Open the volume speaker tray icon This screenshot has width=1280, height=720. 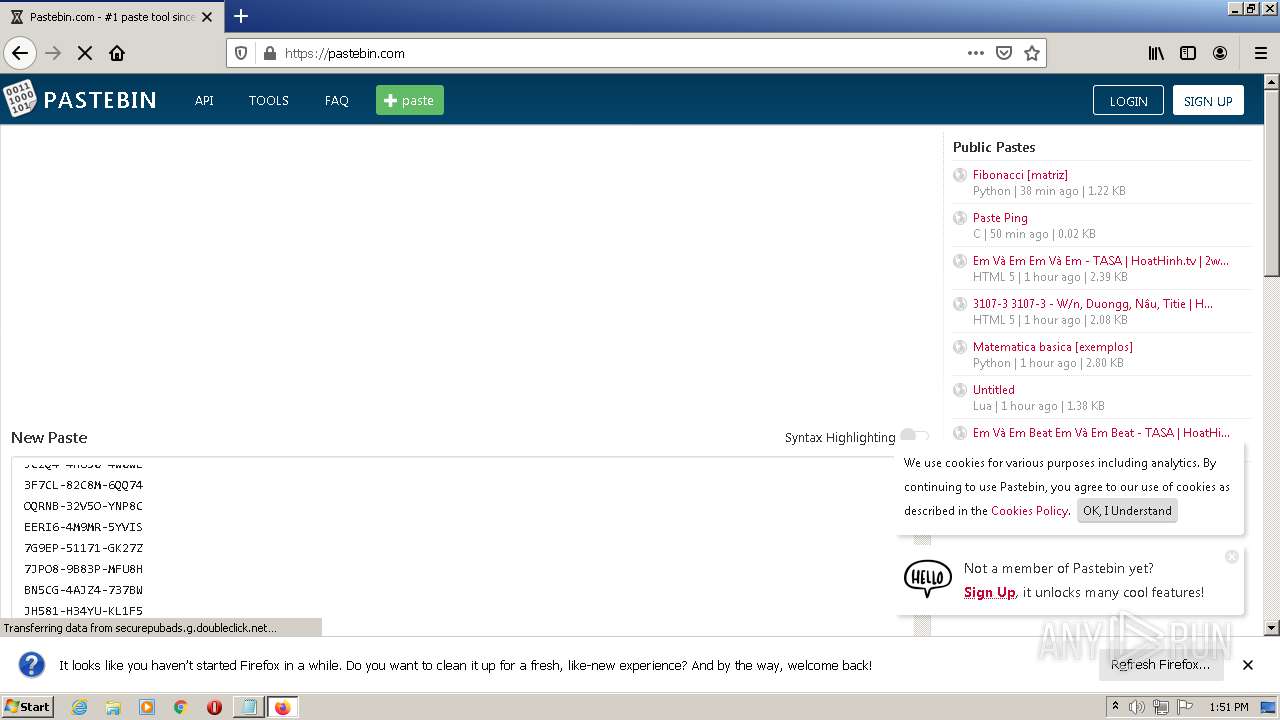[1137, 707]
